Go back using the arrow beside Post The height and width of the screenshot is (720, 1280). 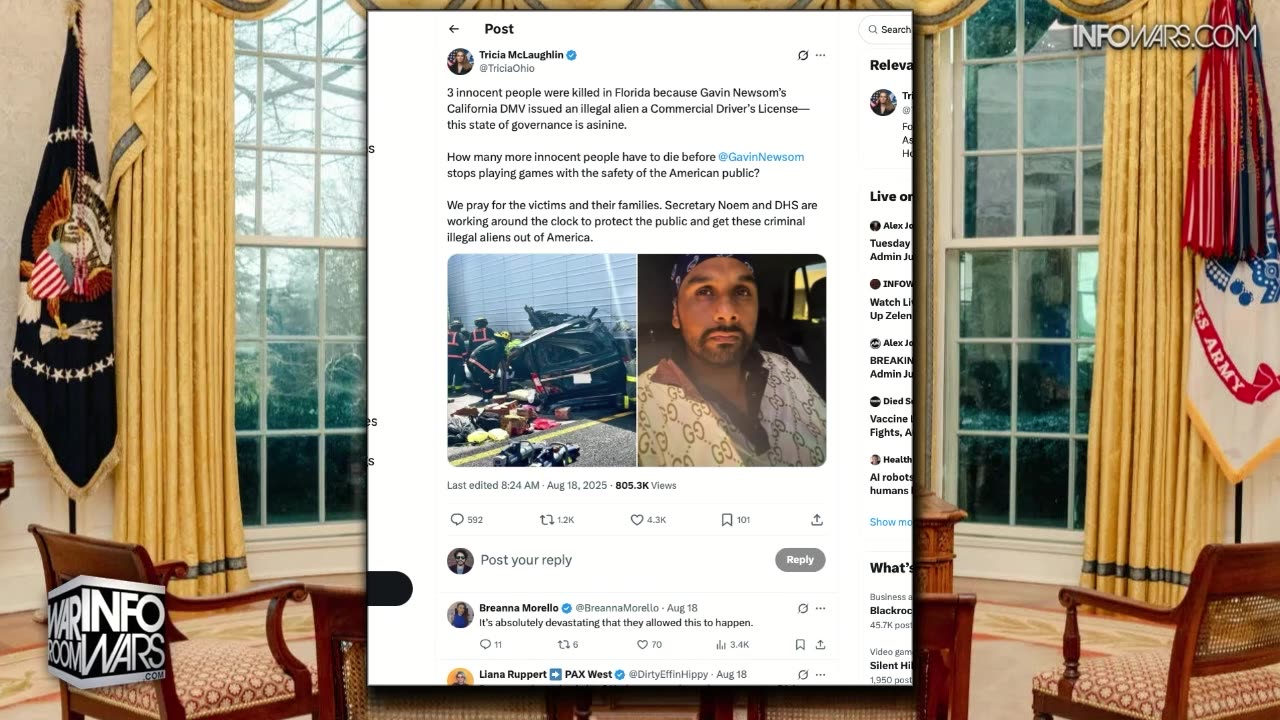[x=454, y=29]
